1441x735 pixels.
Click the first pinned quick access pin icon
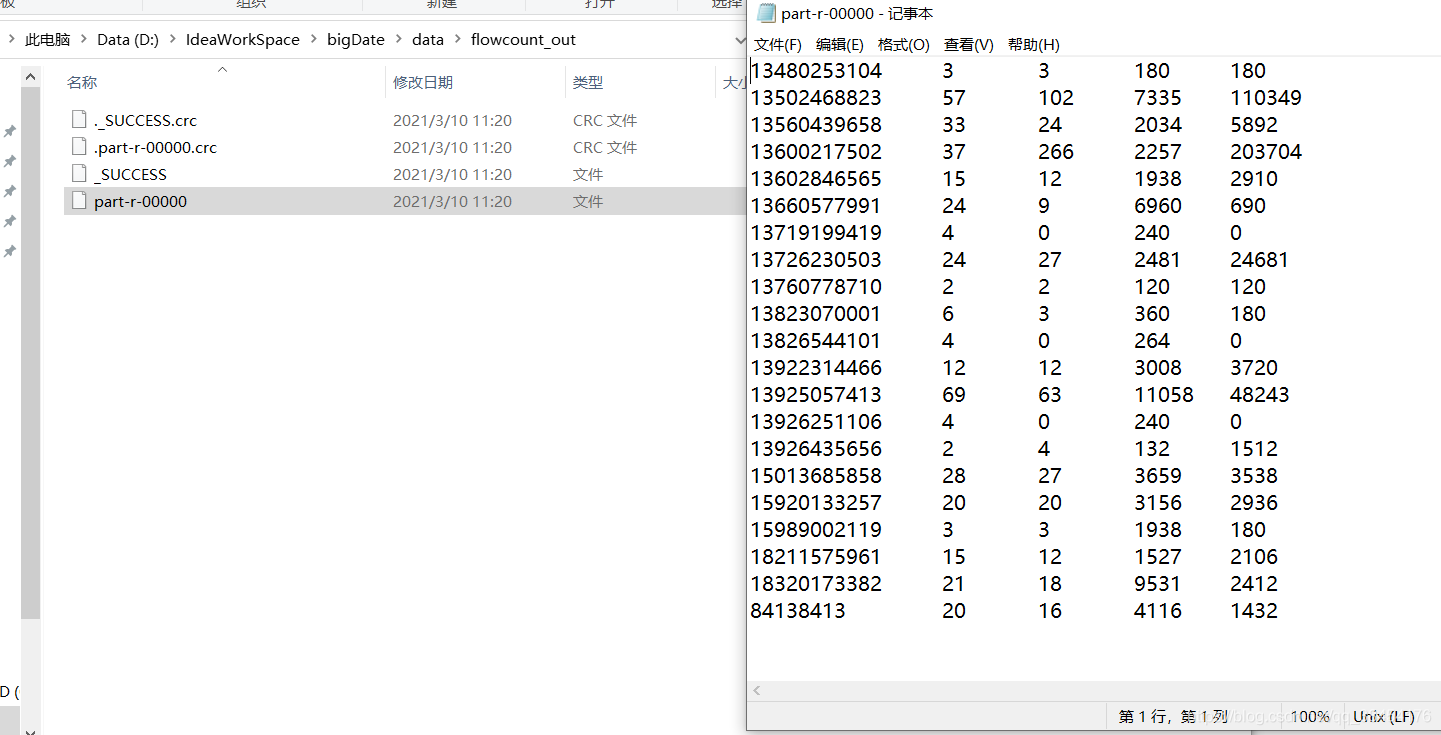tap(10, 131)
